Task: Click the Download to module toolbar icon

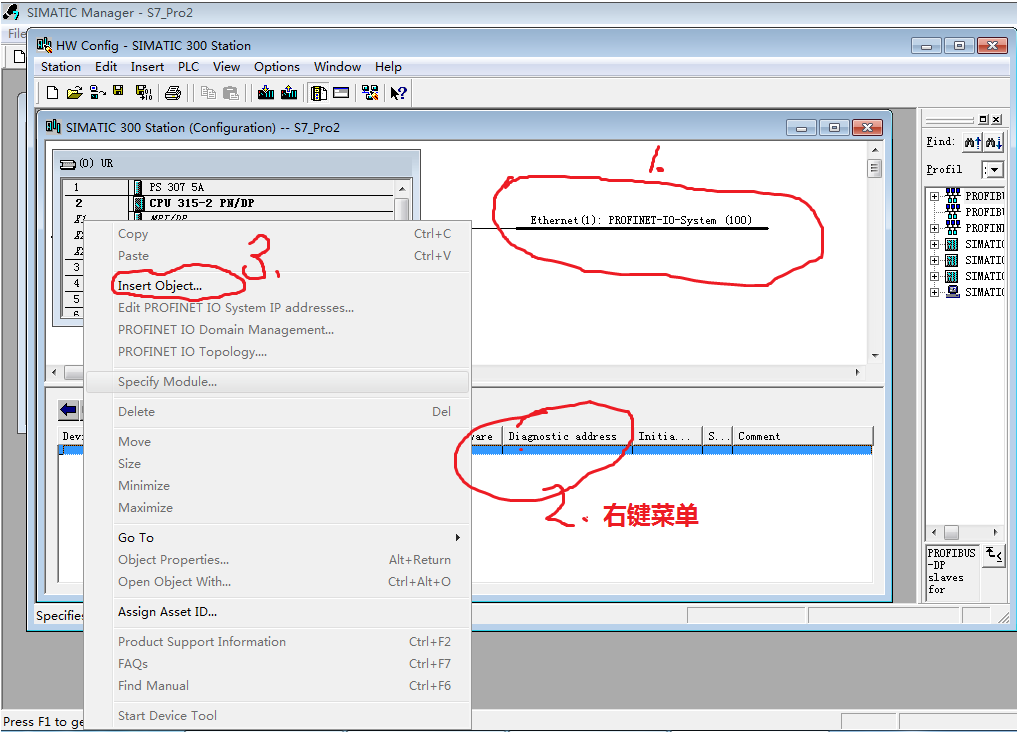Action: coord(265,92)
